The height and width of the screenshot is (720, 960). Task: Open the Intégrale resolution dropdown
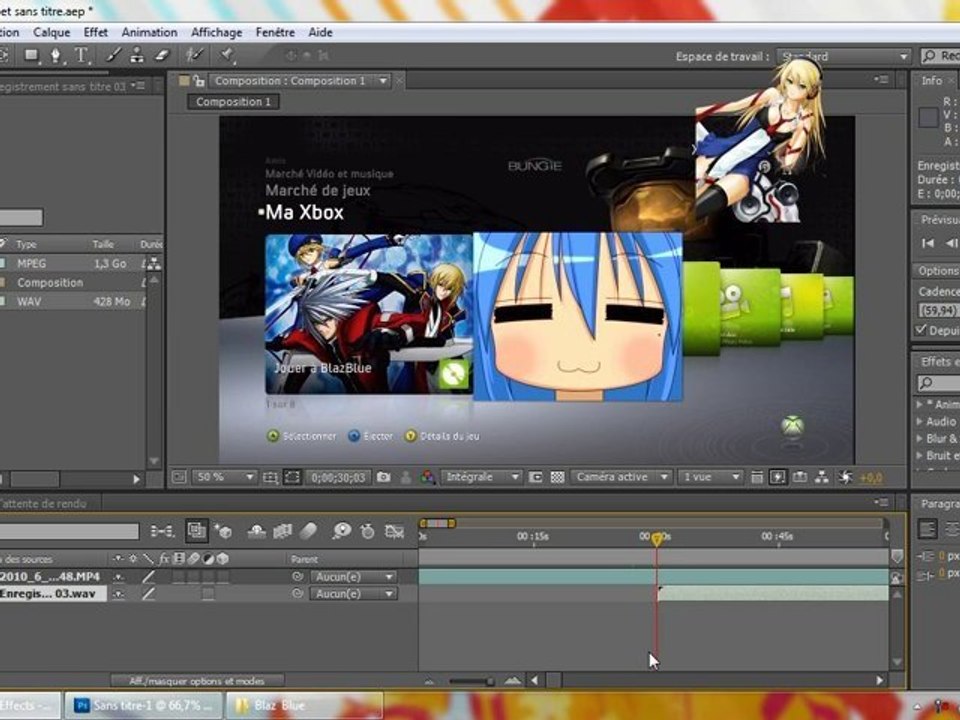[x=481, y=477]
